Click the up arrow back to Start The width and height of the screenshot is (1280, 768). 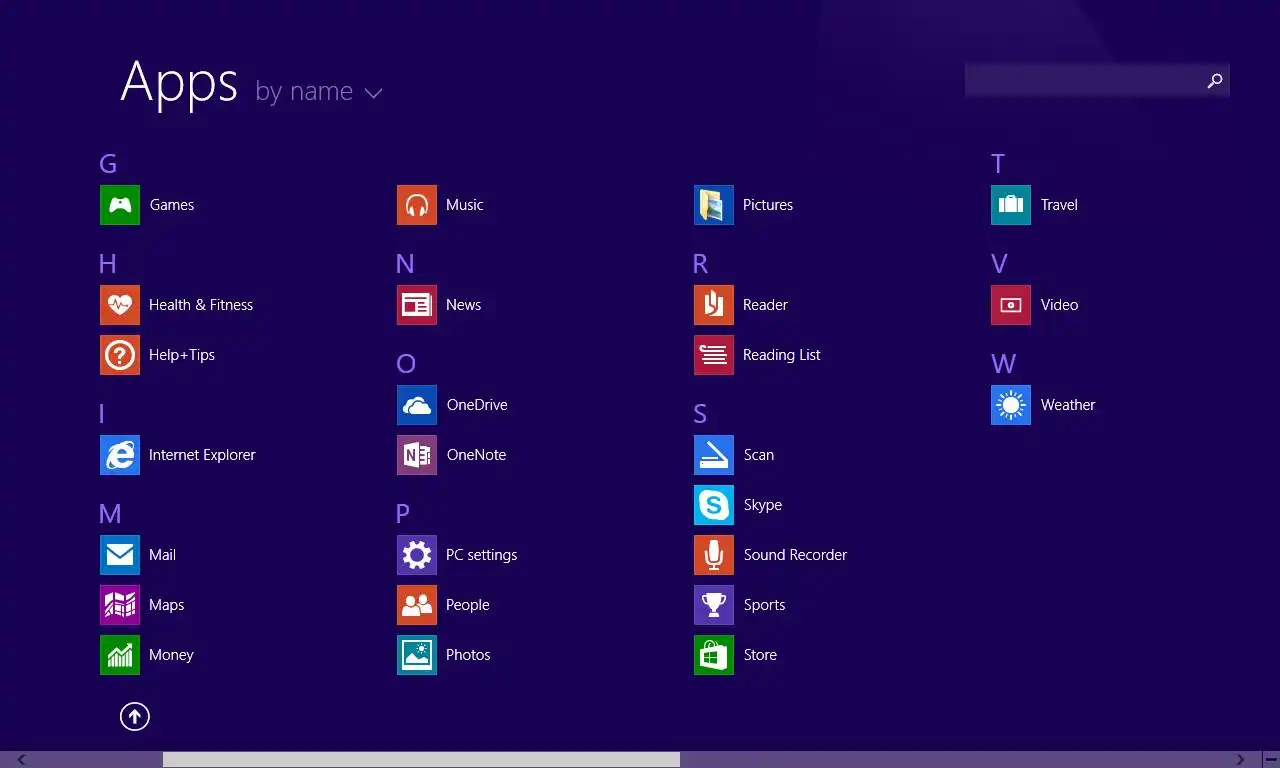[x=135, y=716]
